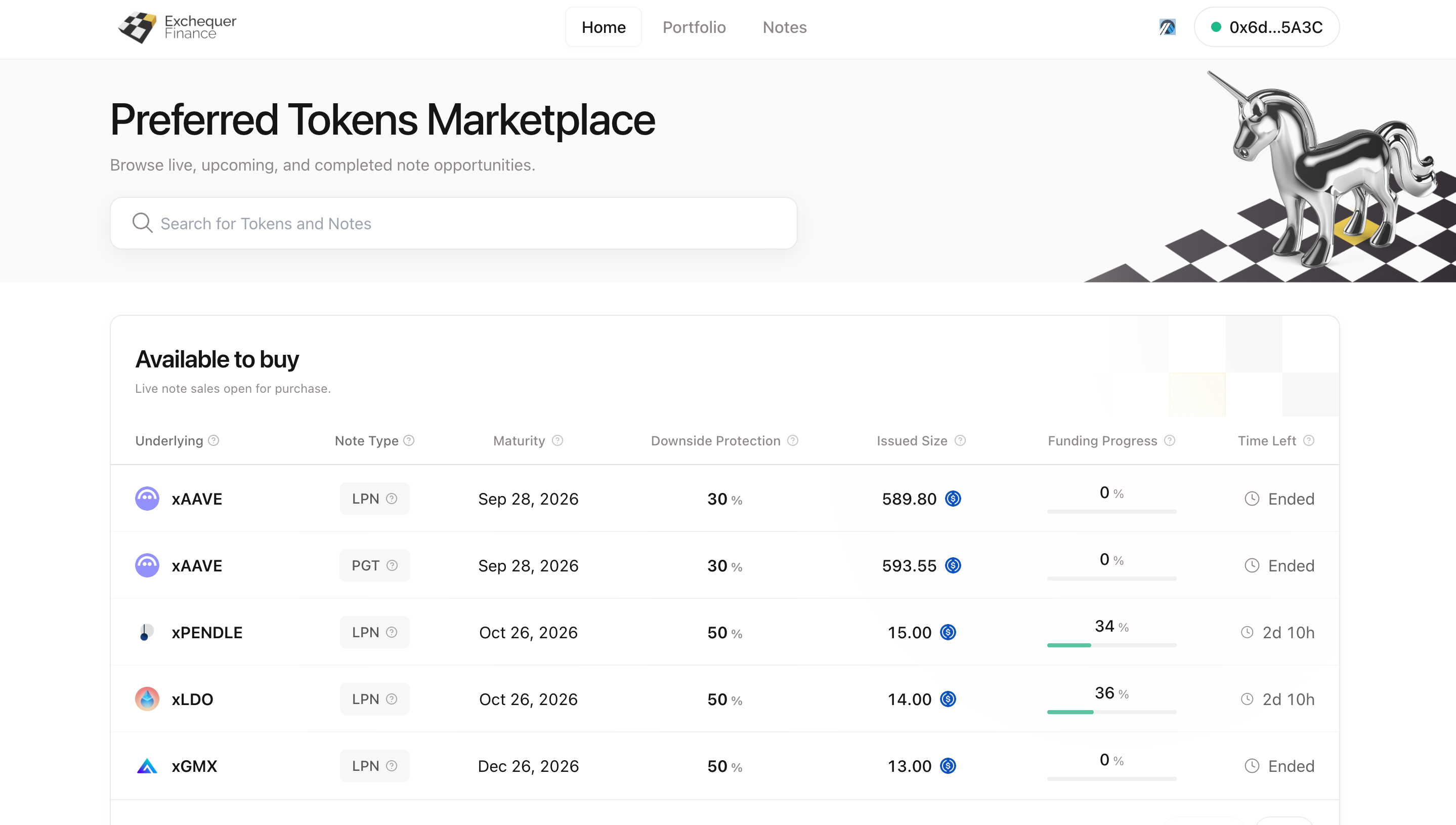
Task: Open LPN badge in xLDO row
Action: coord(374,699)
